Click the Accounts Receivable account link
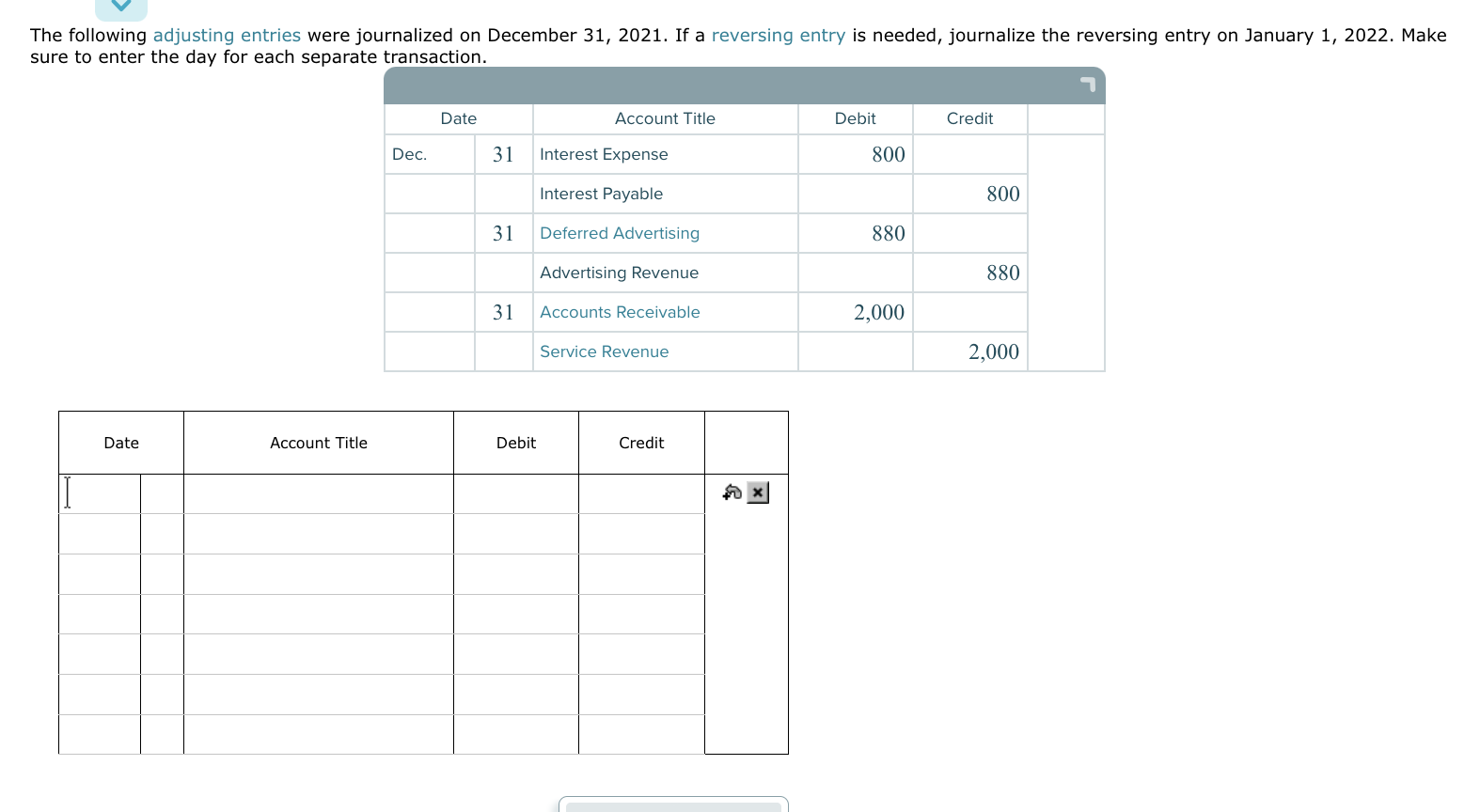The width and height of the screenshot is (1480, 812). [620, 312]
